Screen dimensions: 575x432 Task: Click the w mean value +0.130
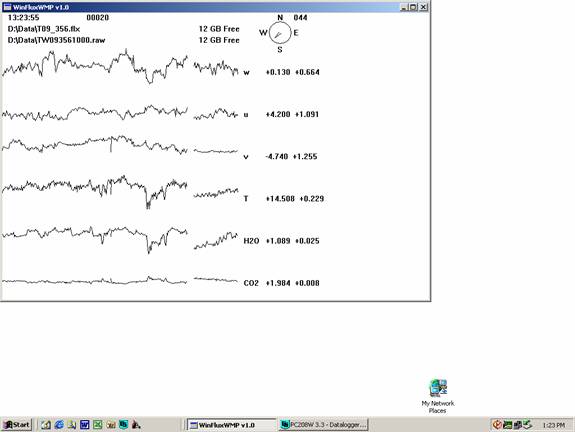click(278, 72)
